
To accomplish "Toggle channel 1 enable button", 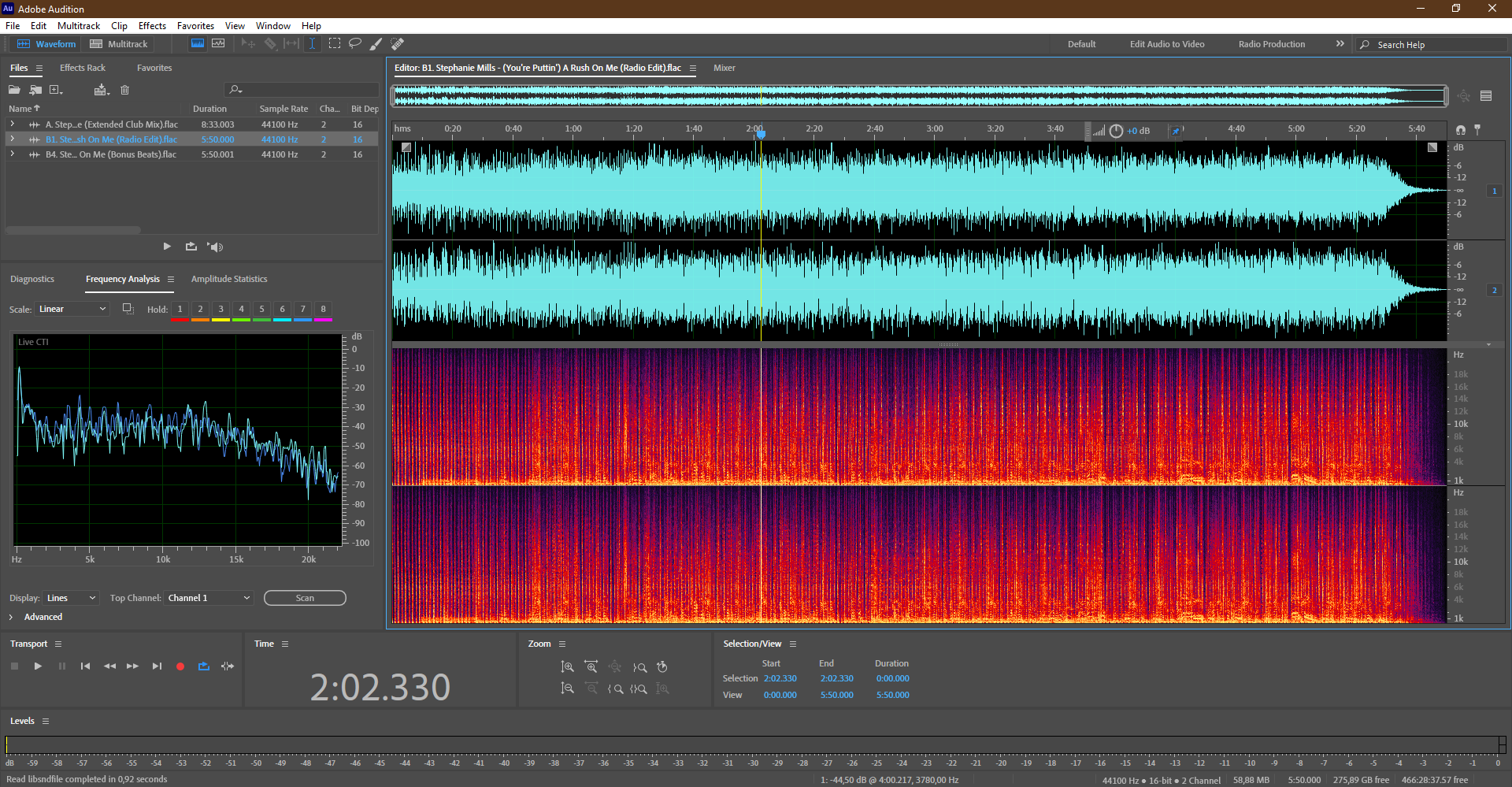I will click(x=1494, y=191).
